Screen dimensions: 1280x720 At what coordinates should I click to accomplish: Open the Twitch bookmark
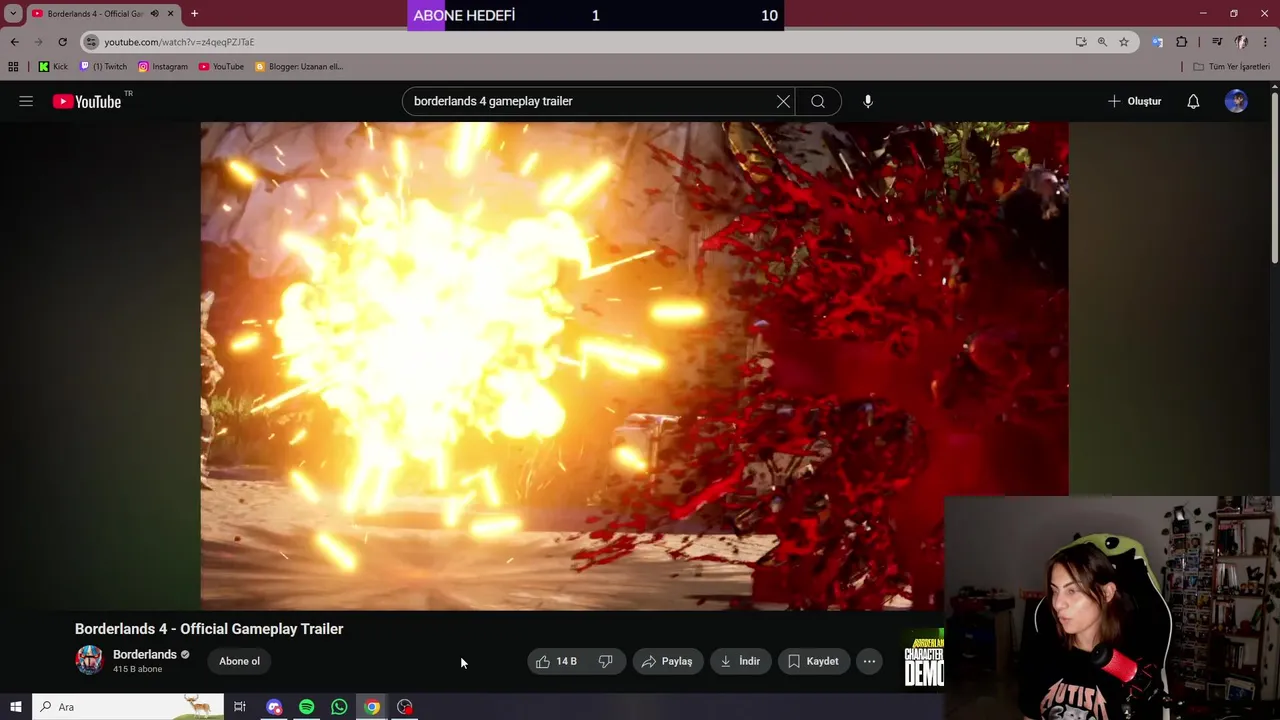click(103, 67)
